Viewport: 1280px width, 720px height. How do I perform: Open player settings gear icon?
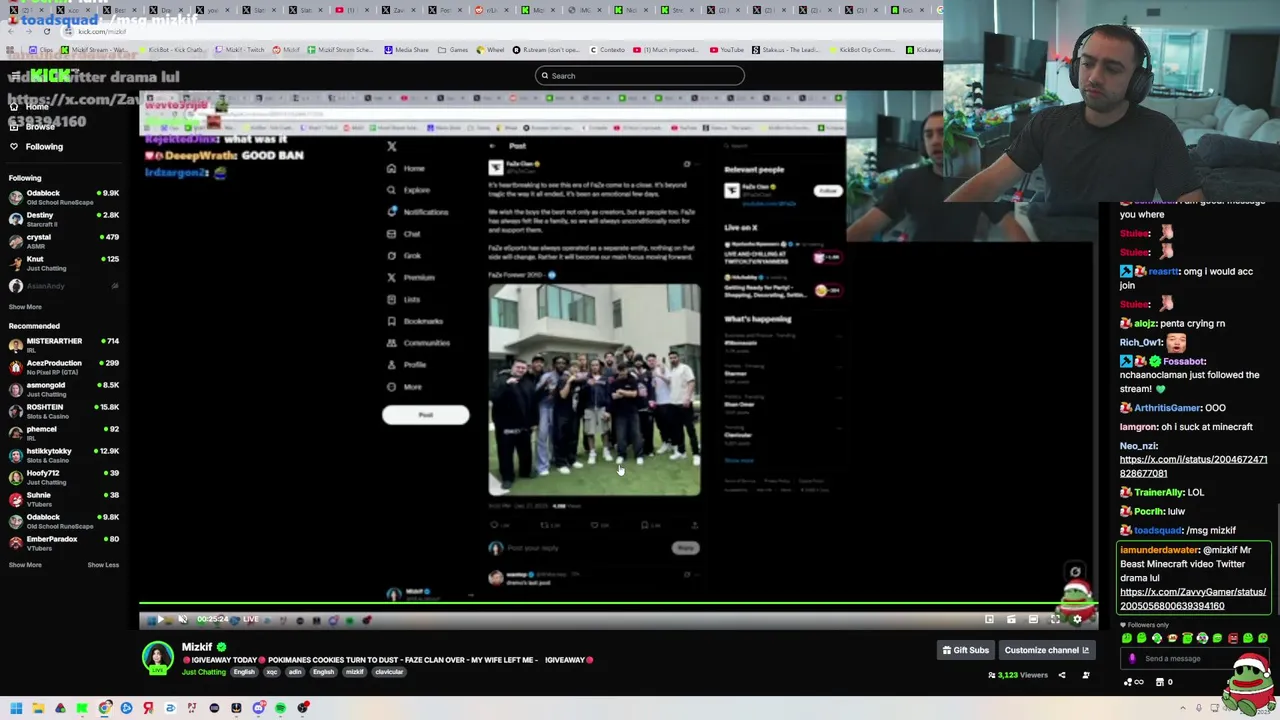click(1077, 620)
